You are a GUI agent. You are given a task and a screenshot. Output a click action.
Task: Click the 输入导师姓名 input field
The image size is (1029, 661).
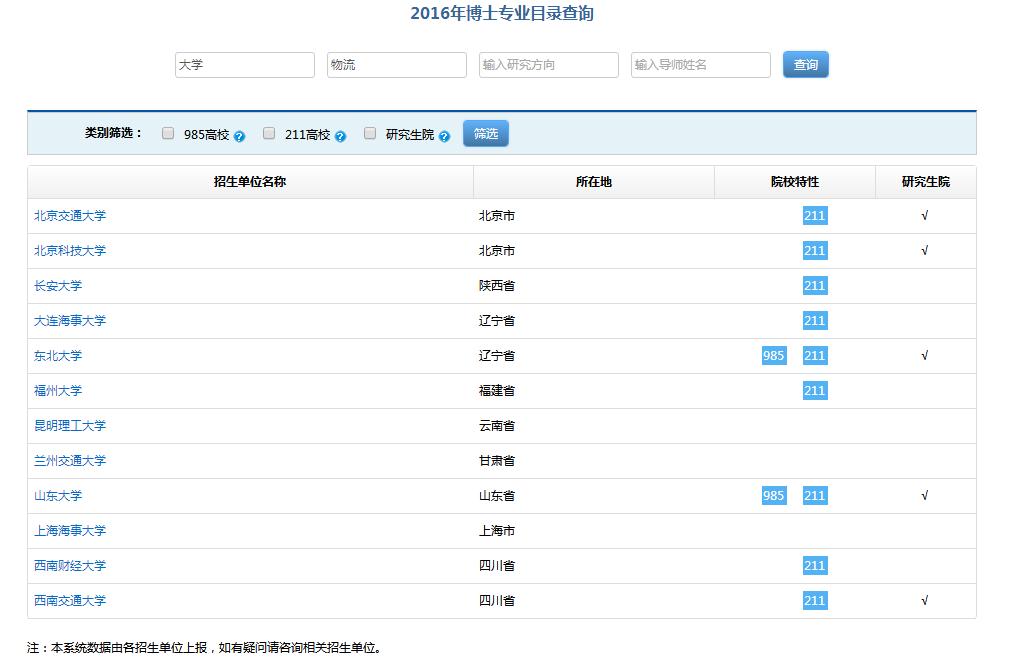(700, 64)
